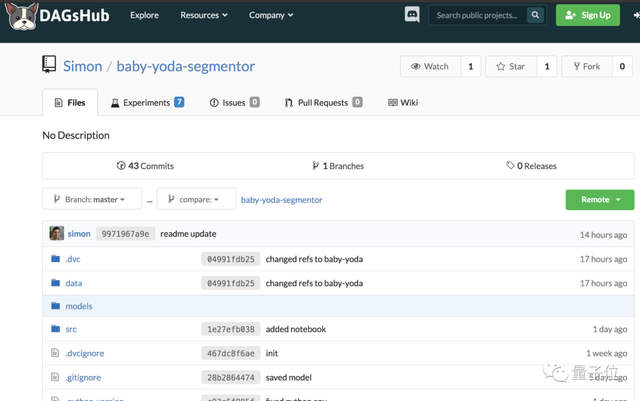The height and width of the screenshot is (401, 640).
Task: Click the green Sign Up button
Action: click(587, 15)
